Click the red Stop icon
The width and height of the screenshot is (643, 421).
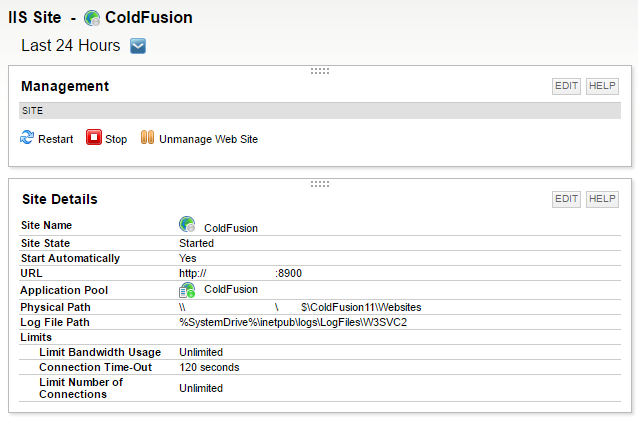click(93, 137)
